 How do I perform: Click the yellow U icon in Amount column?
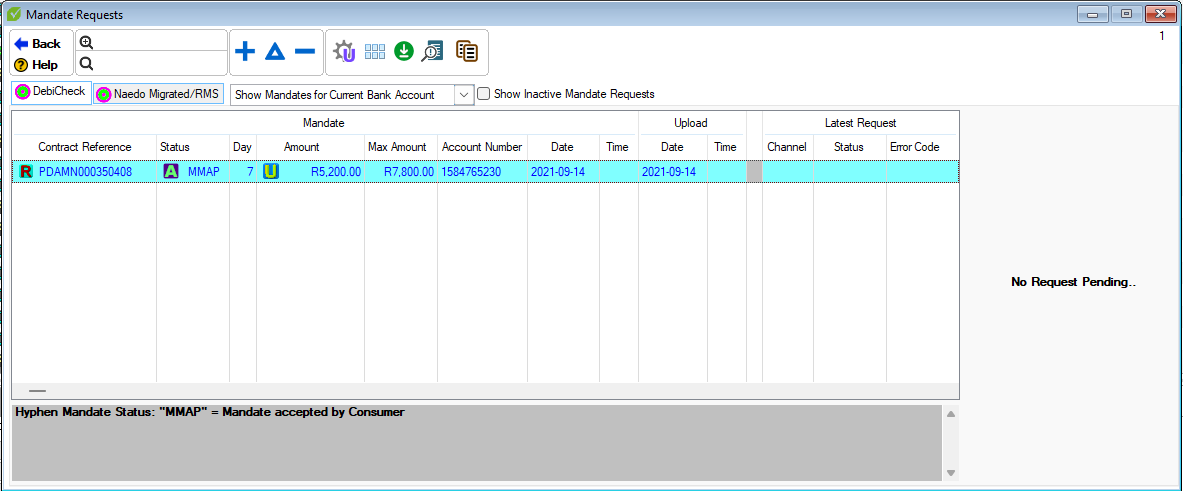271,172
